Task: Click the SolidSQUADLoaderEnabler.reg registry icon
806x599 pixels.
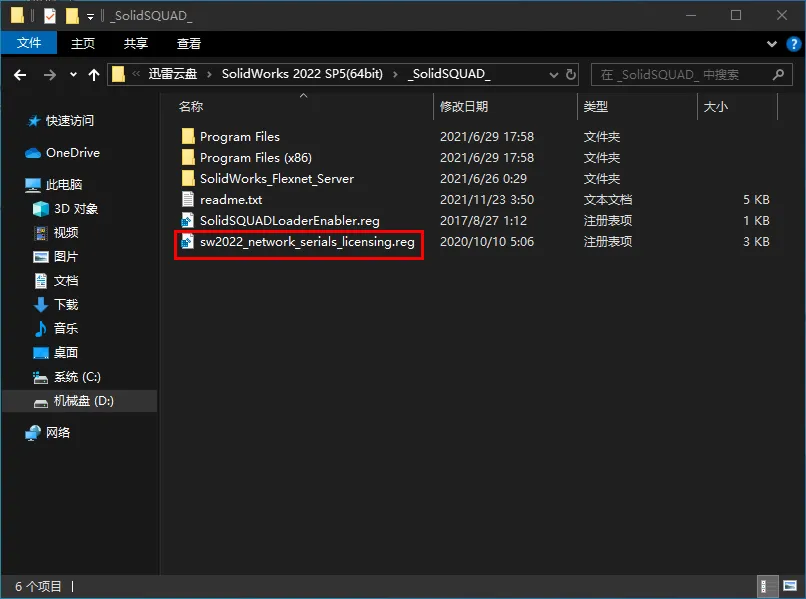Action: point(188,221)
